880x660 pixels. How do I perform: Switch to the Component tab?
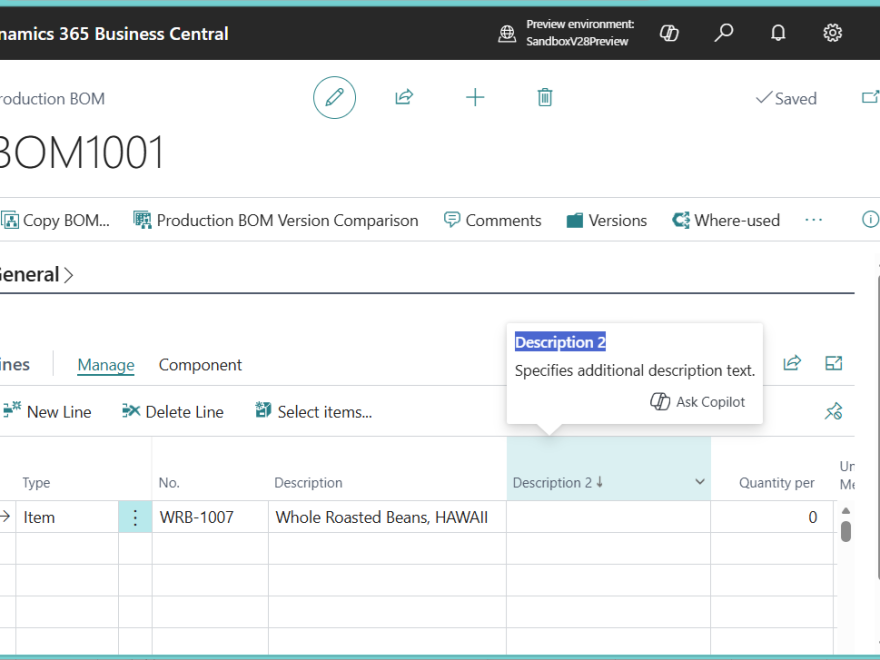coord(200,365)
